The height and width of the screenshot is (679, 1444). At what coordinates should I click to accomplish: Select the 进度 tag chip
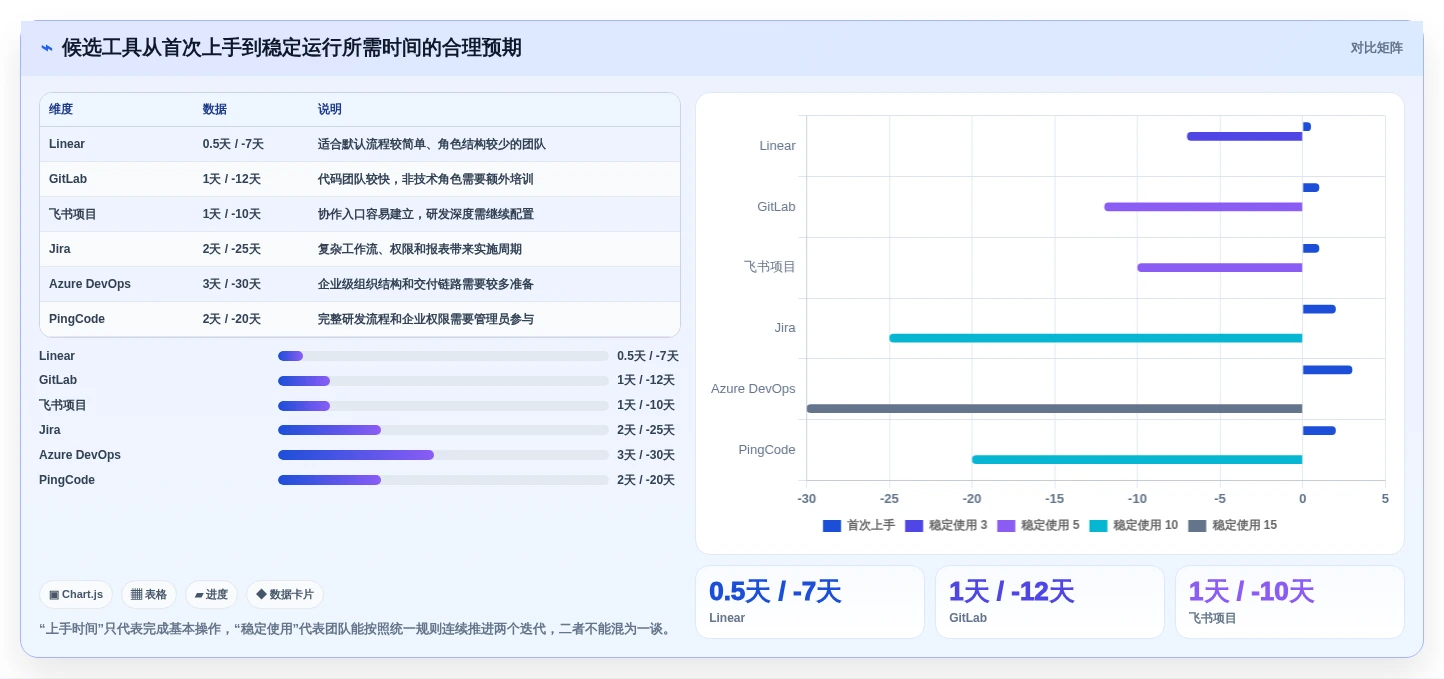click(x=211, y=594)
